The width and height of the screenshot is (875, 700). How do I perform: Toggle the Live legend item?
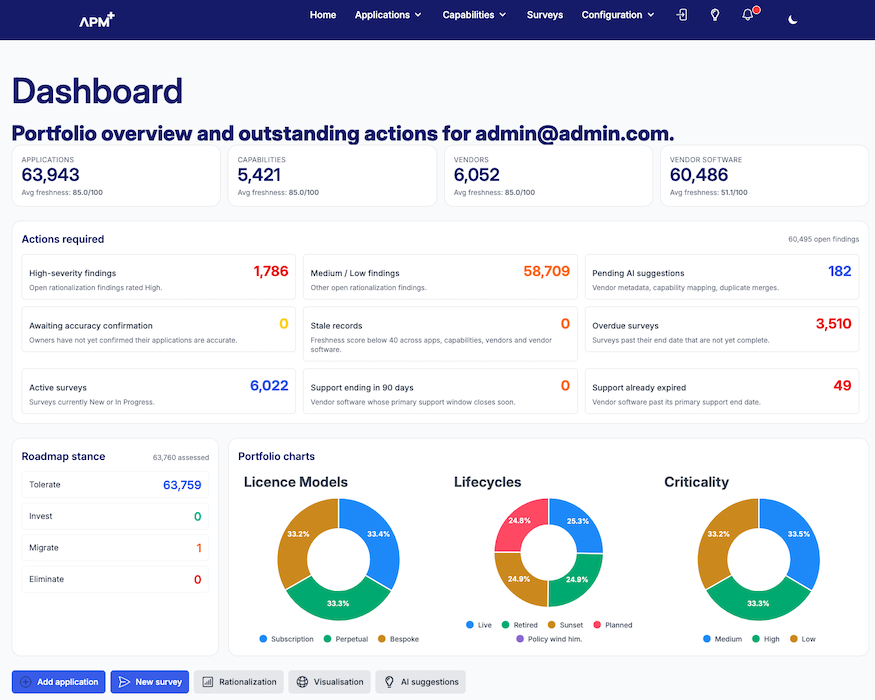[x=479, y=625]
